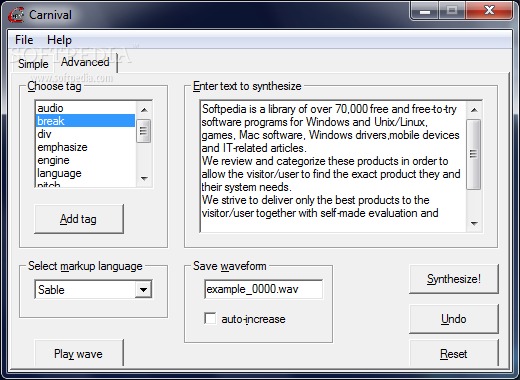Click the tag list scrollbar thumb

pyautogui.click(x=144, y=131)
